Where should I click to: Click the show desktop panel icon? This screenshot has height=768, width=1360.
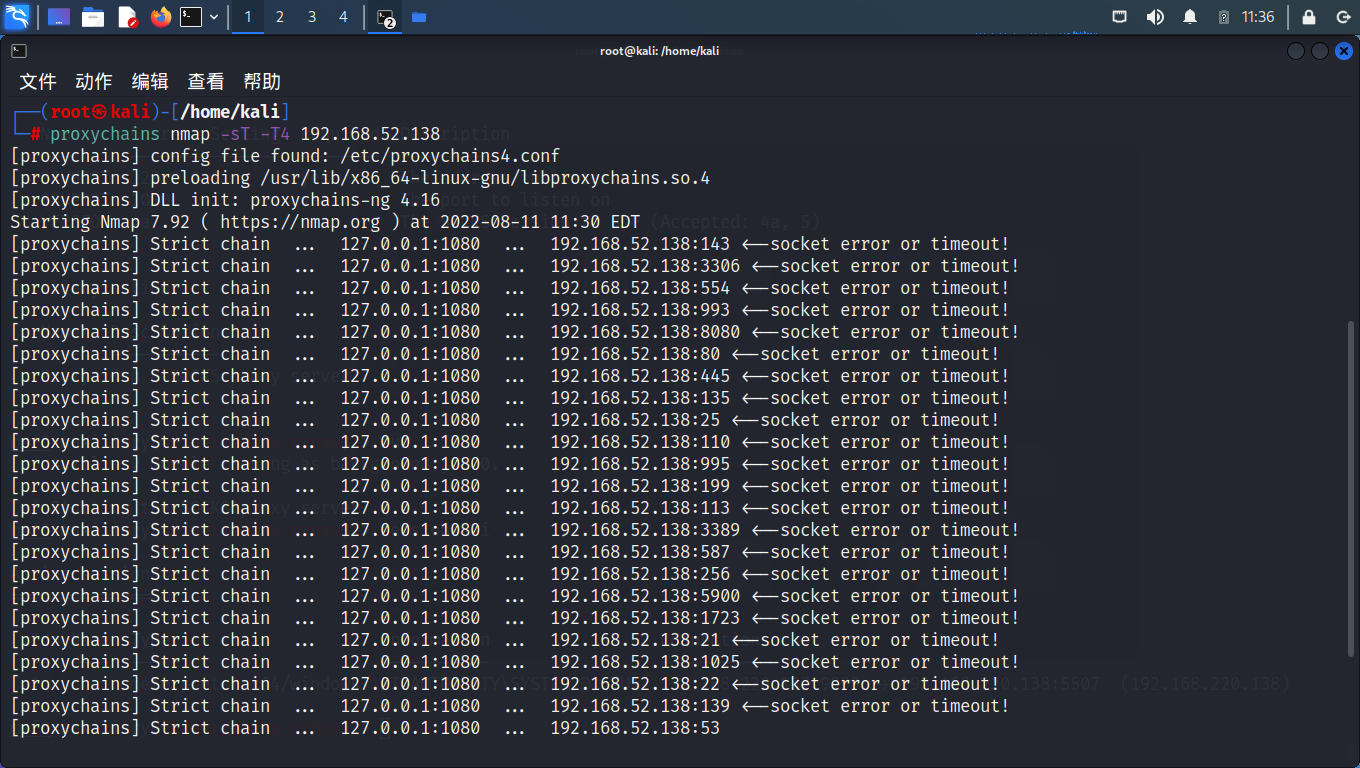(59, 17)
